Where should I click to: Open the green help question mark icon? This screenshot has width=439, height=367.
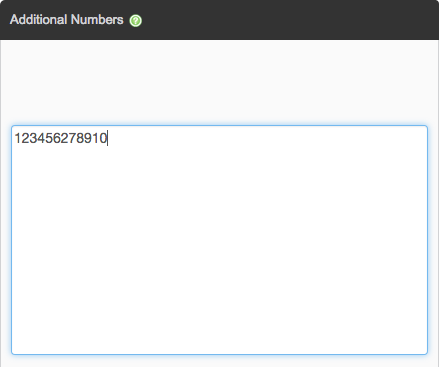[136, 21]
